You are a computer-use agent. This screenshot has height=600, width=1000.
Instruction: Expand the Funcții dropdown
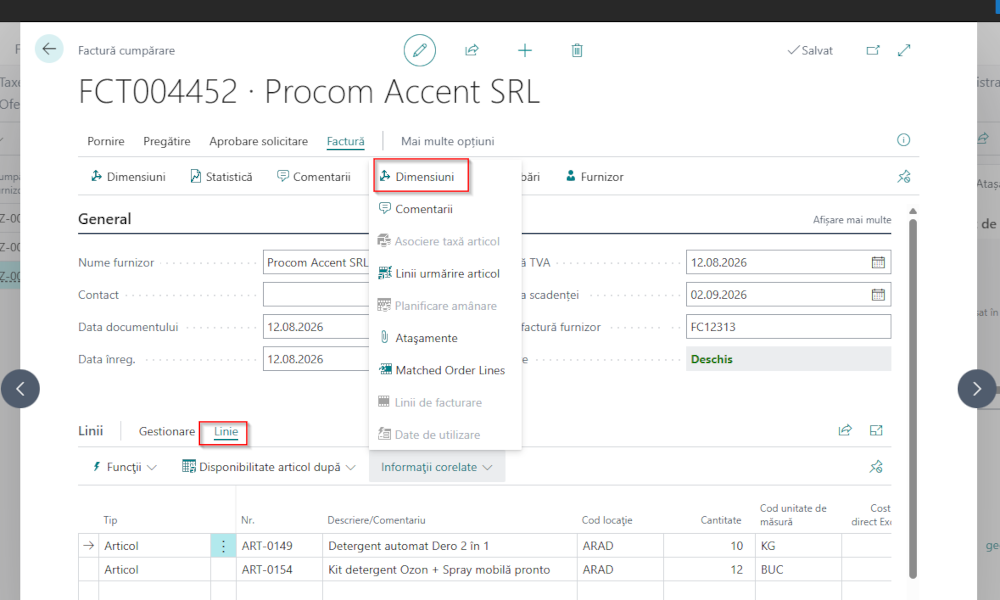[x=124, y=467]
